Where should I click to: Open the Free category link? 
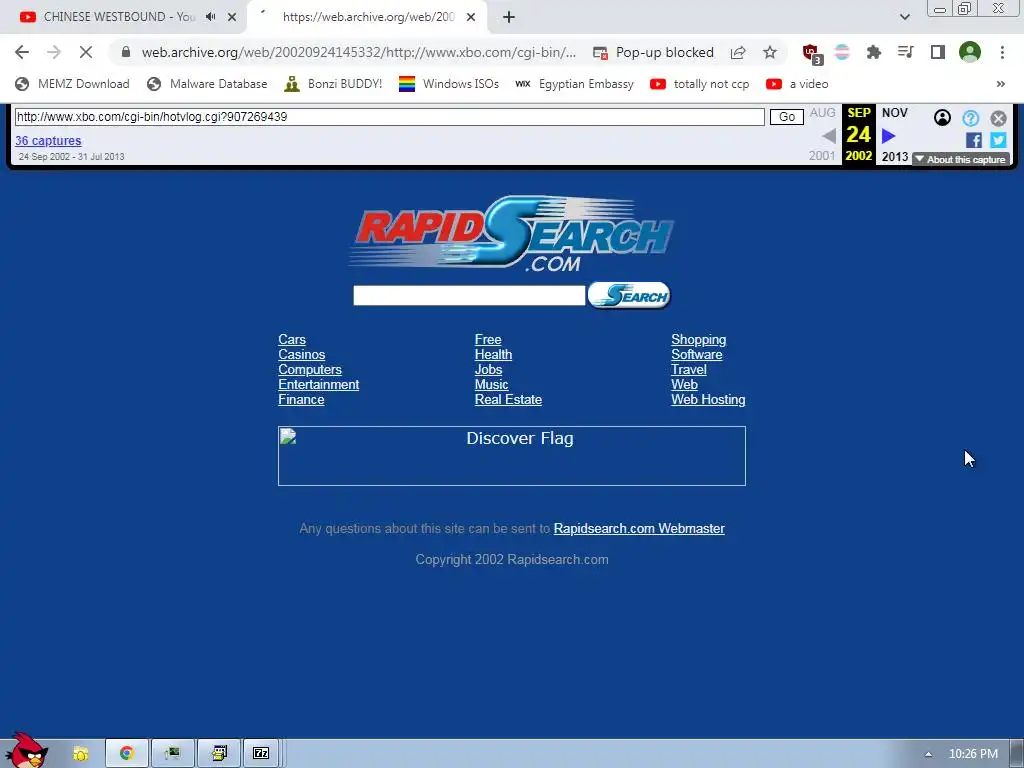[488, 340]
